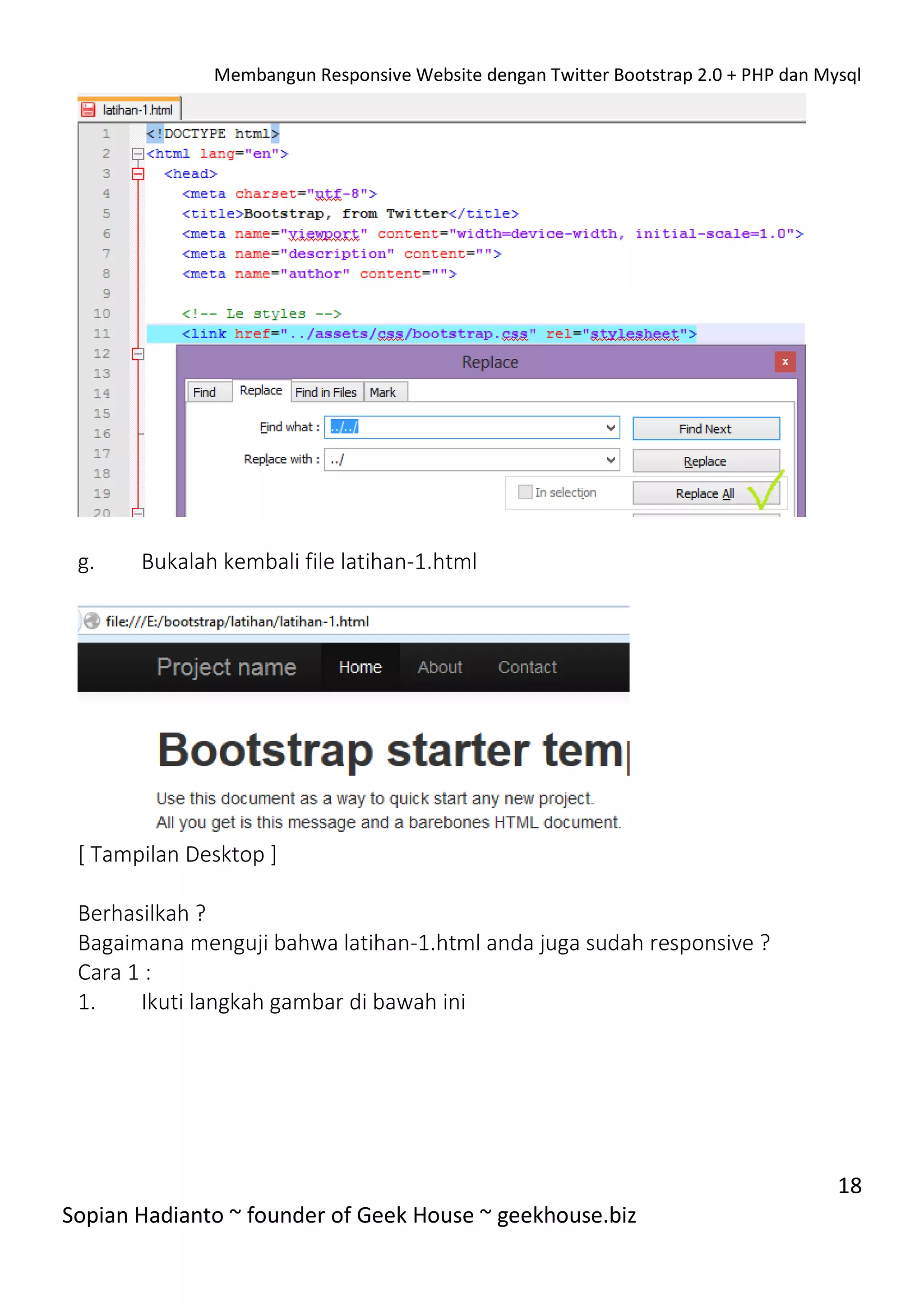
Task: Click line number 11 in the editor margin
Action: pyautogui.click(x=102, y=334)
